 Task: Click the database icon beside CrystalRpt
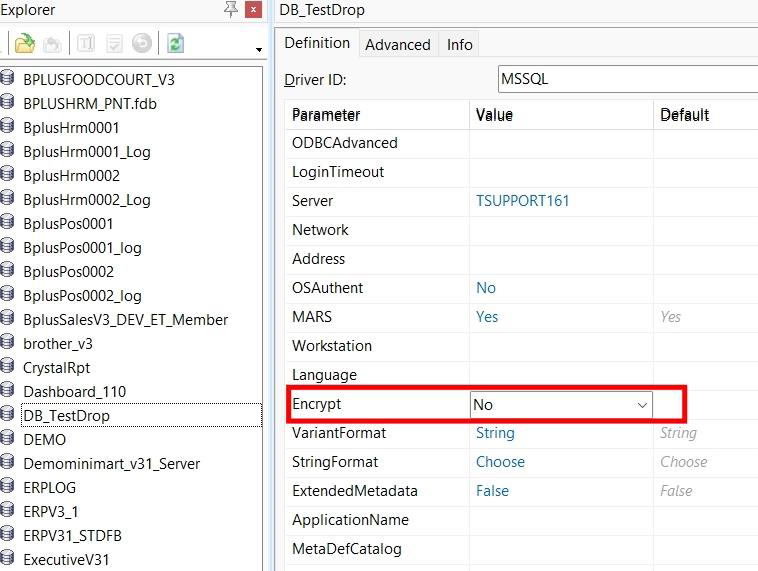[7, 367]
